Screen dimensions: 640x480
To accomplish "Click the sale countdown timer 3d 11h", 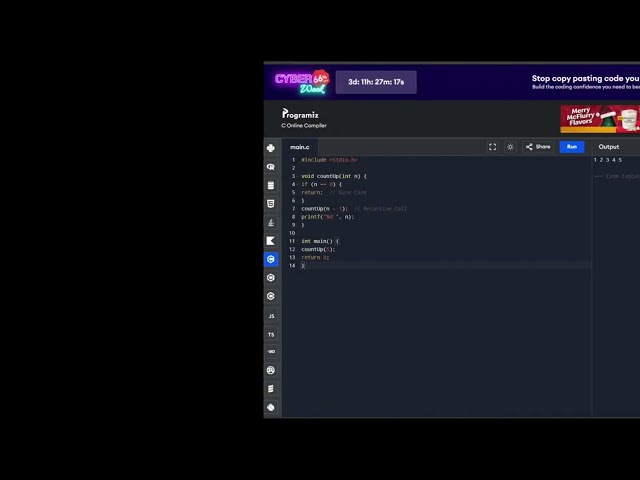I will [376, 82].
